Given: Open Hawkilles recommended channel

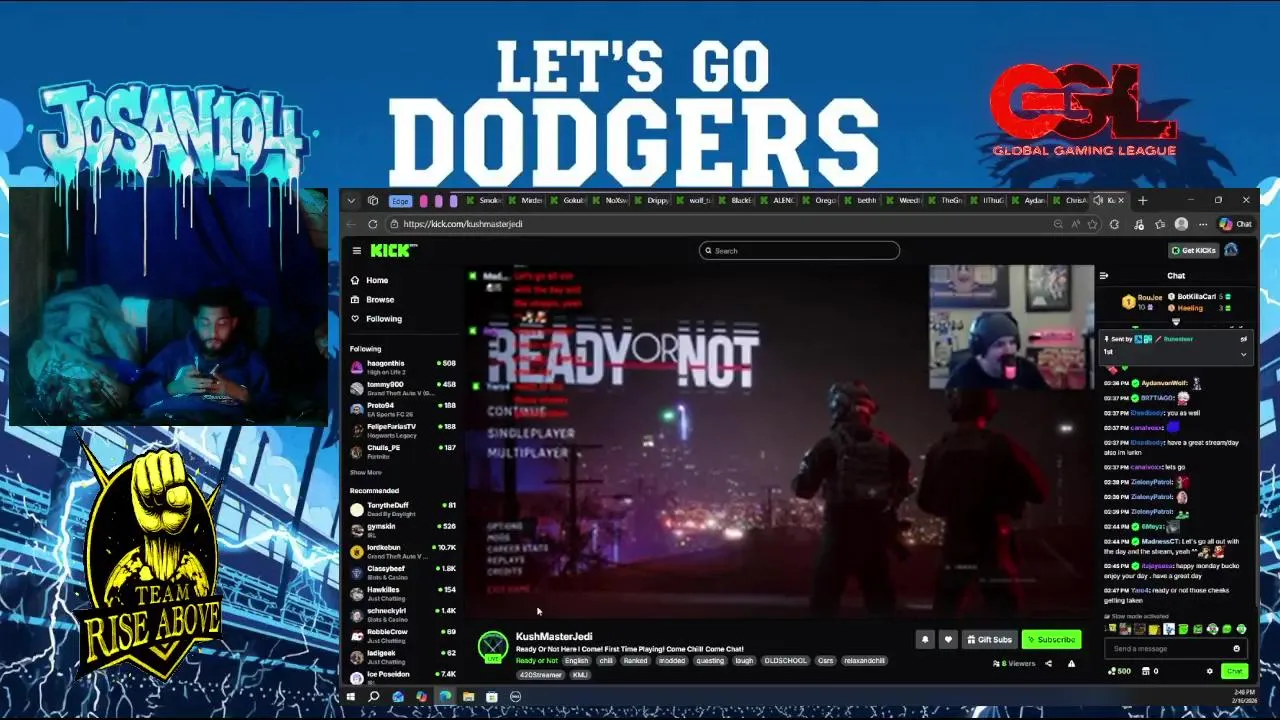Looking at the screenshot, I should [x=402, y=593].
